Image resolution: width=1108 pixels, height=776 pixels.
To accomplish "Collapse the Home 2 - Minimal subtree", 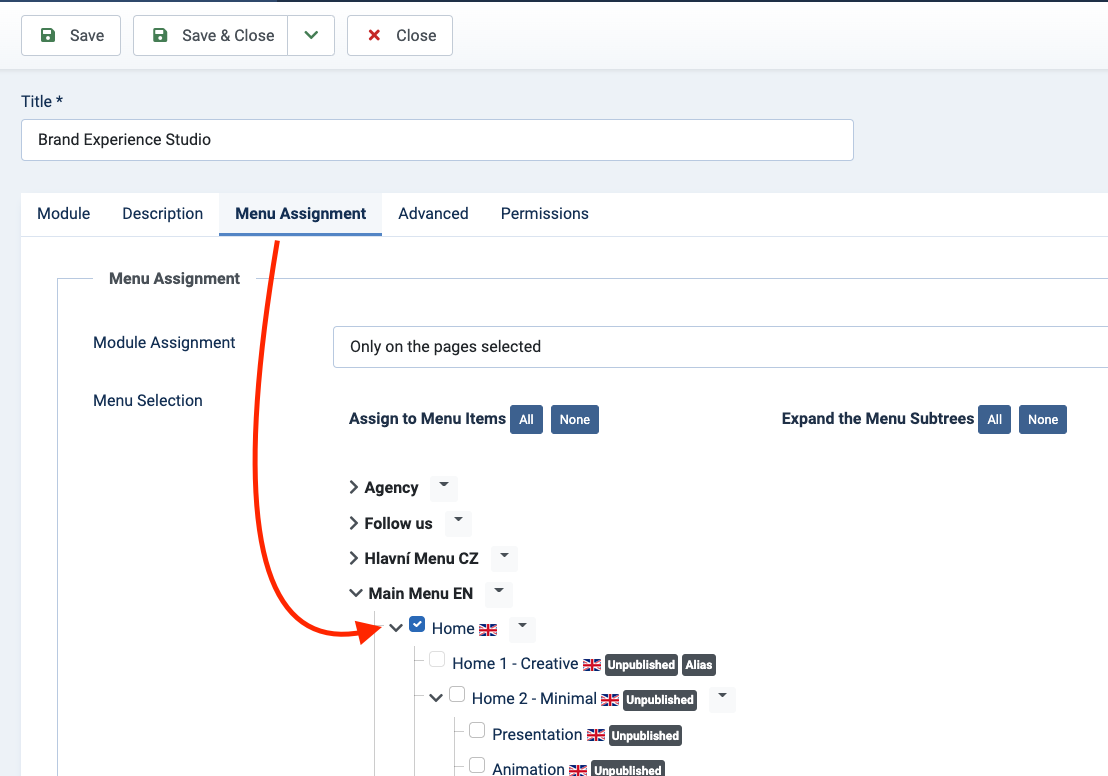I will (x=436, y=698).
